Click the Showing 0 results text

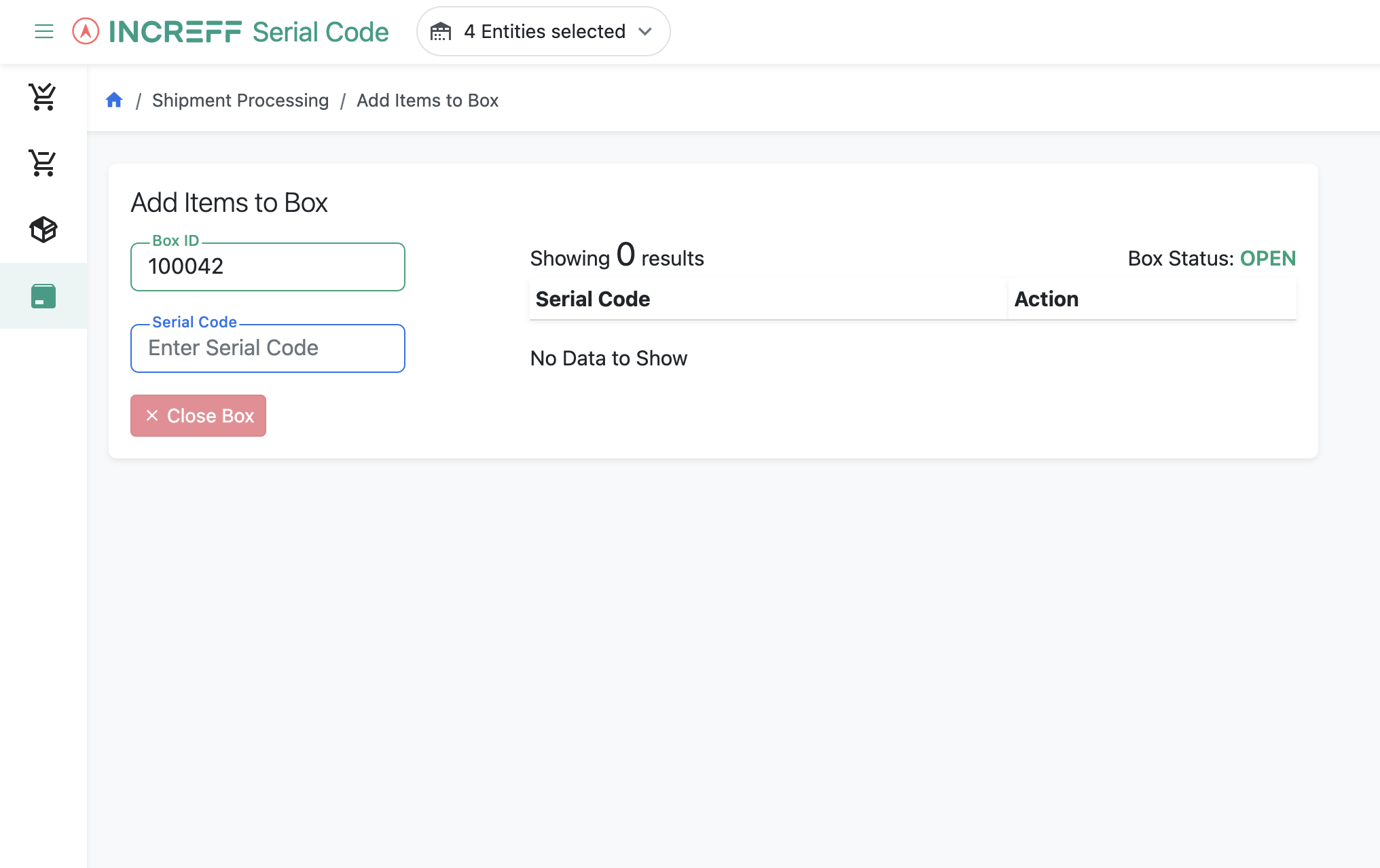click(x=617, y=256)
